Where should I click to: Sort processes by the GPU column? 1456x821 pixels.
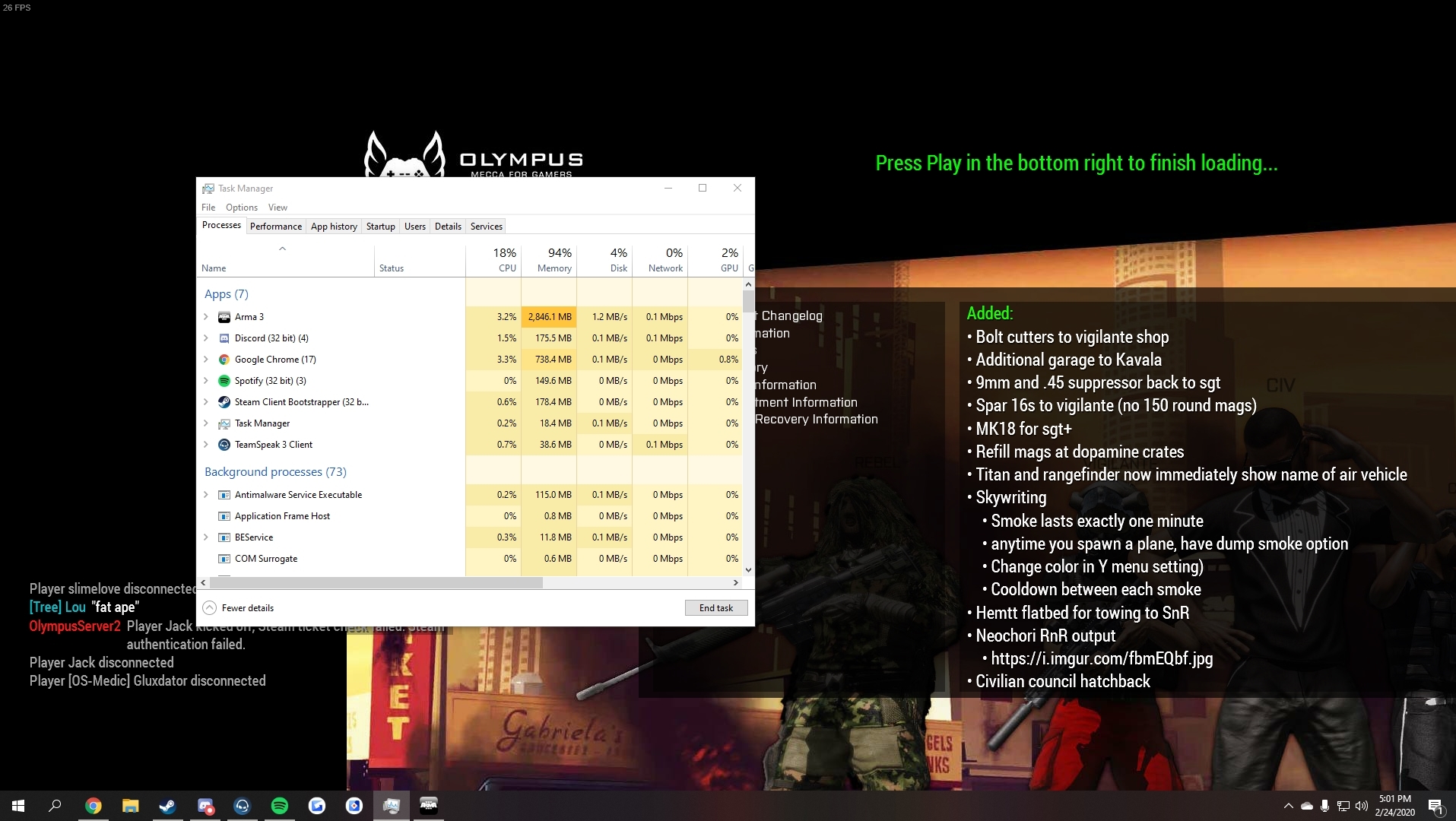[715, 259]
